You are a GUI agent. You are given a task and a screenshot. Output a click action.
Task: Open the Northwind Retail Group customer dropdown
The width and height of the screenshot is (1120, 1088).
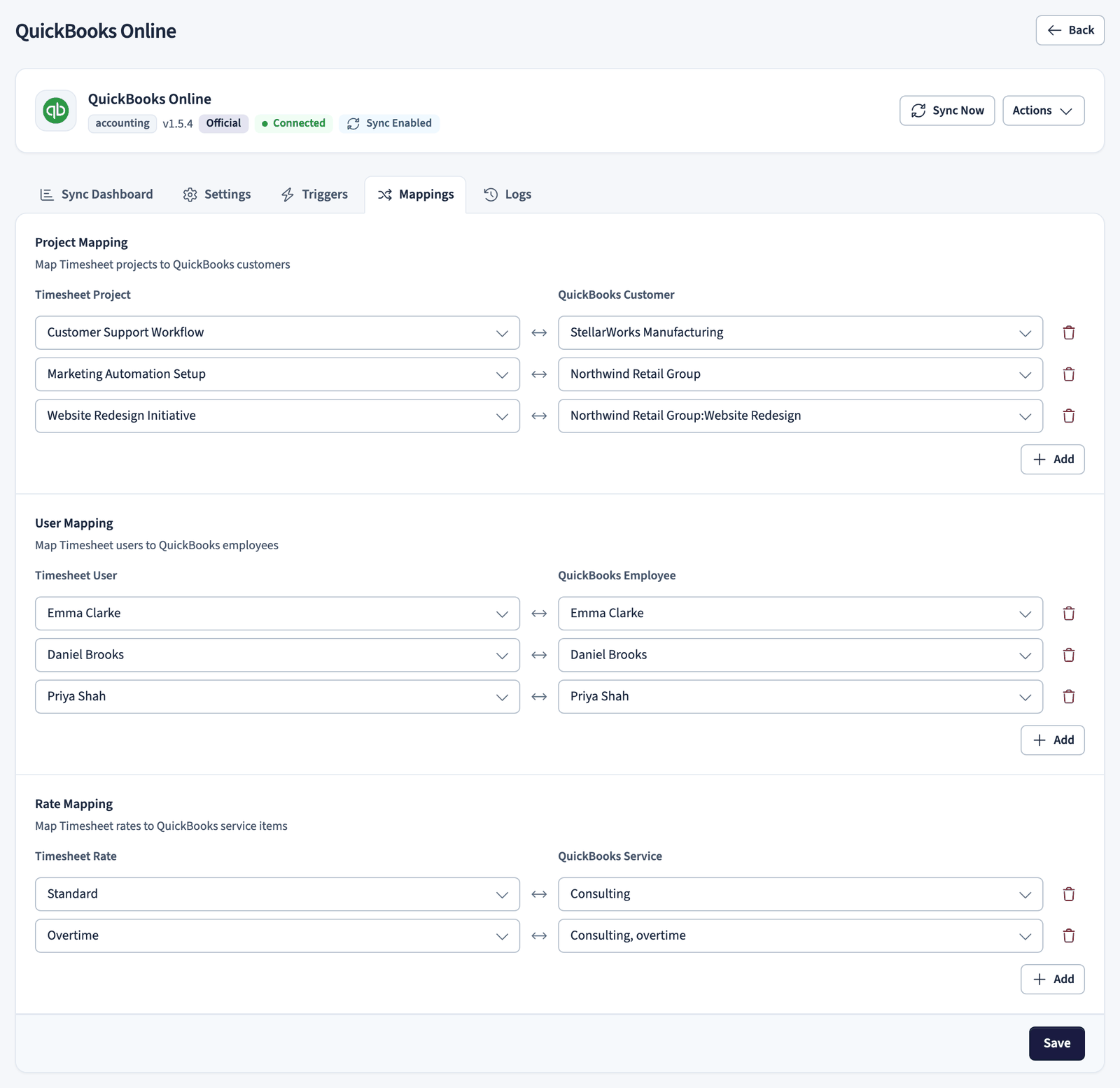tap(800, 374)
